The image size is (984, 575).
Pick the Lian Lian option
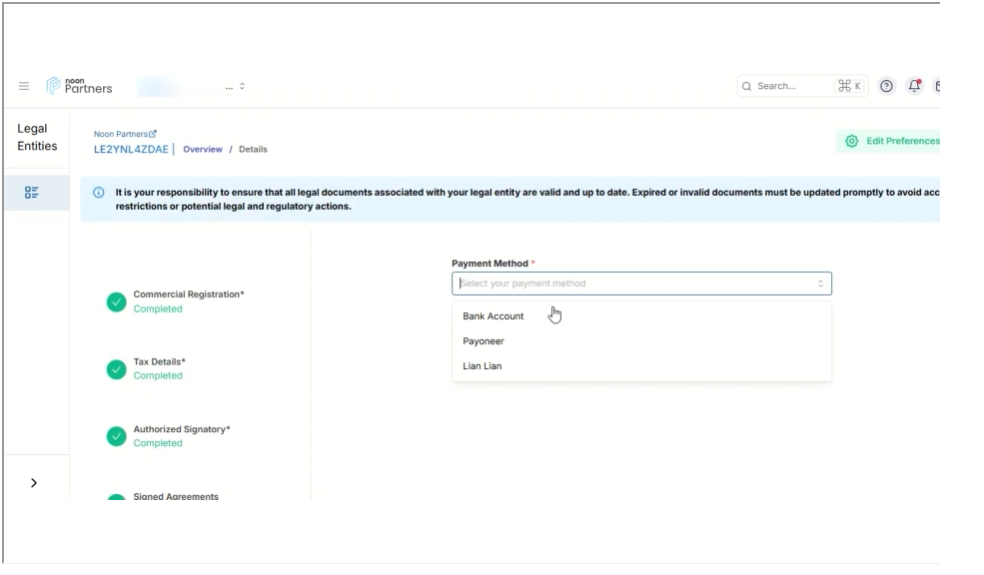pyautogui.click(x=482, y=366)
